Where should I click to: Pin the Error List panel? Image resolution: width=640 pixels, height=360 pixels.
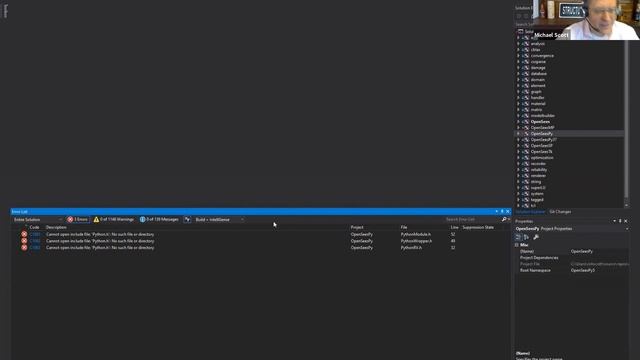point(502,211)
